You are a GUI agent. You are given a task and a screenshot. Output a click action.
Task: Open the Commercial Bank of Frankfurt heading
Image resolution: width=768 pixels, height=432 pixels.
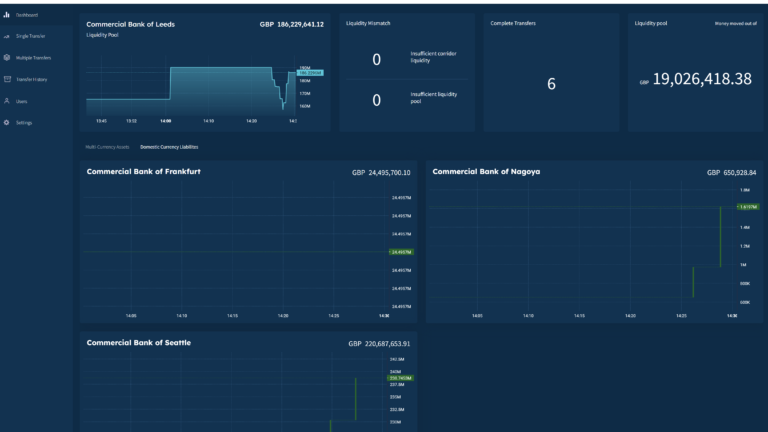pos(143,172)
